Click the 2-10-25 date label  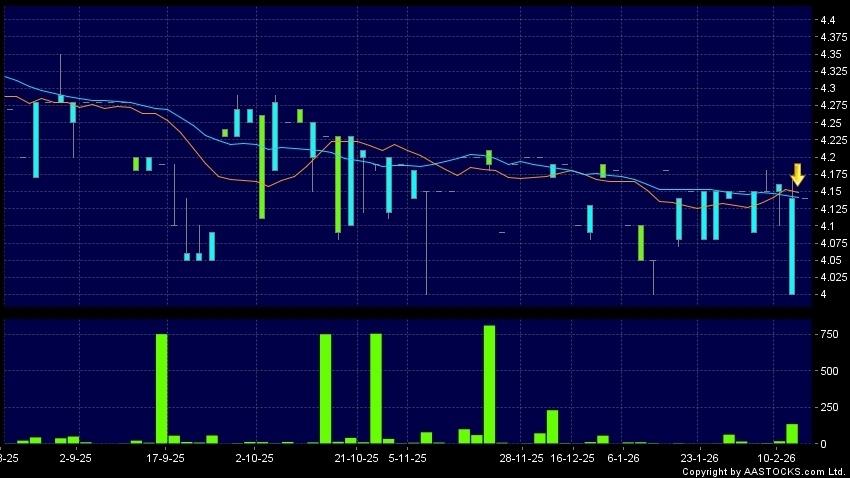click(254, 457)
